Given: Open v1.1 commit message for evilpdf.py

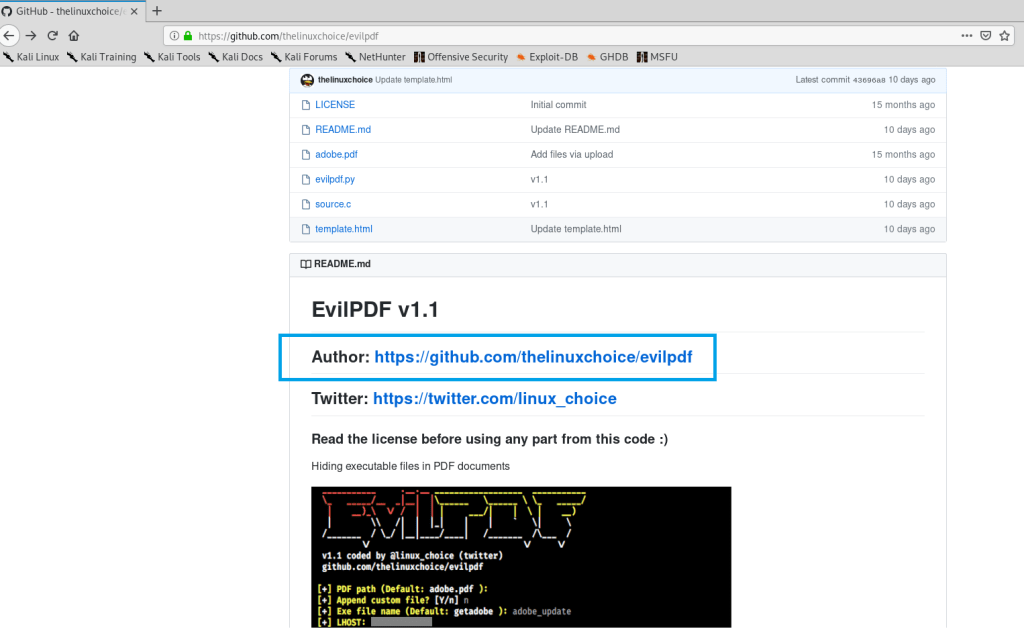Looking at the screenshot, I should click(539, 179).
